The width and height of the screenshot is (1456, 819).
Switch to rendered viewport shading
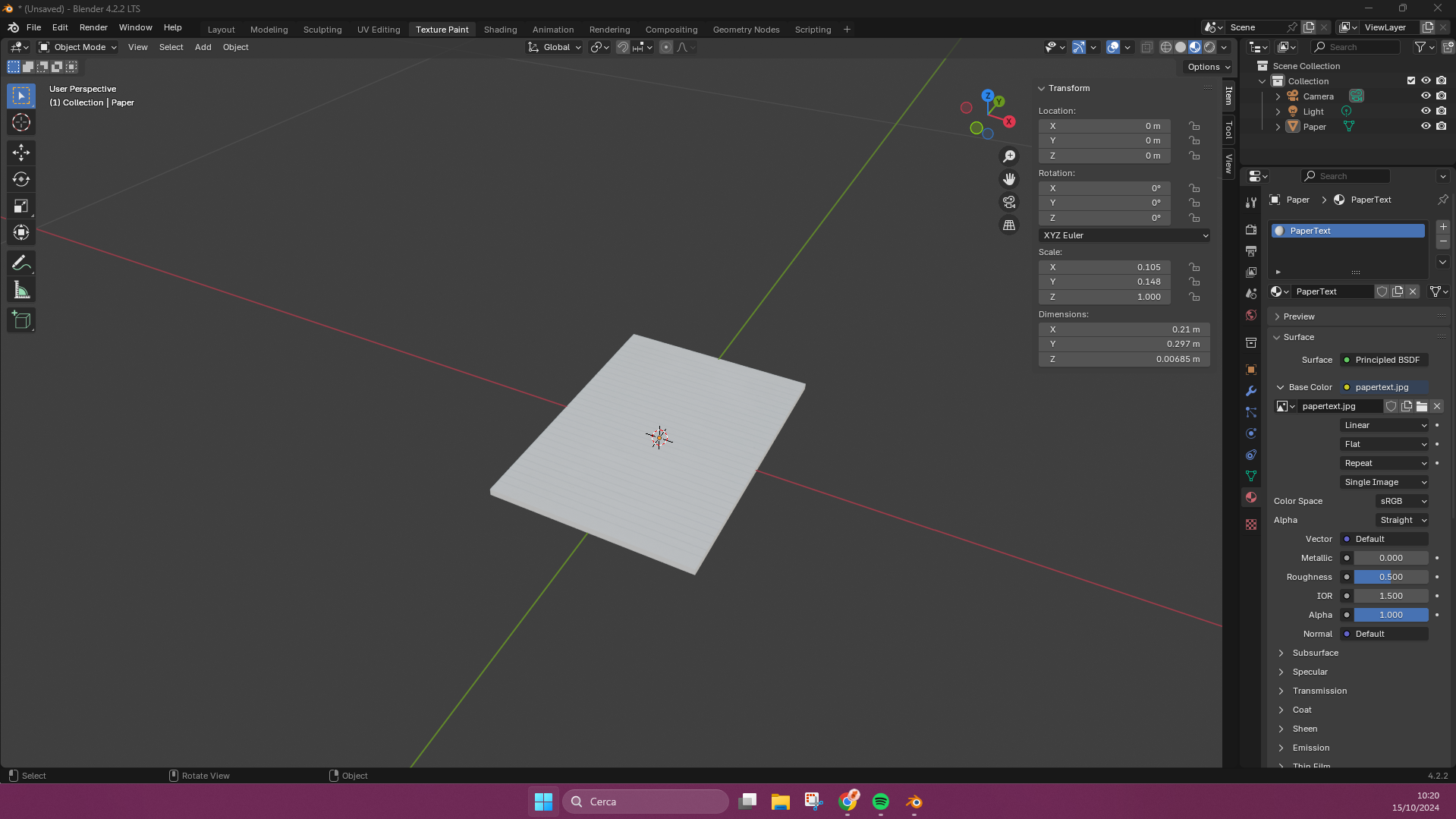coord(1209,47)
